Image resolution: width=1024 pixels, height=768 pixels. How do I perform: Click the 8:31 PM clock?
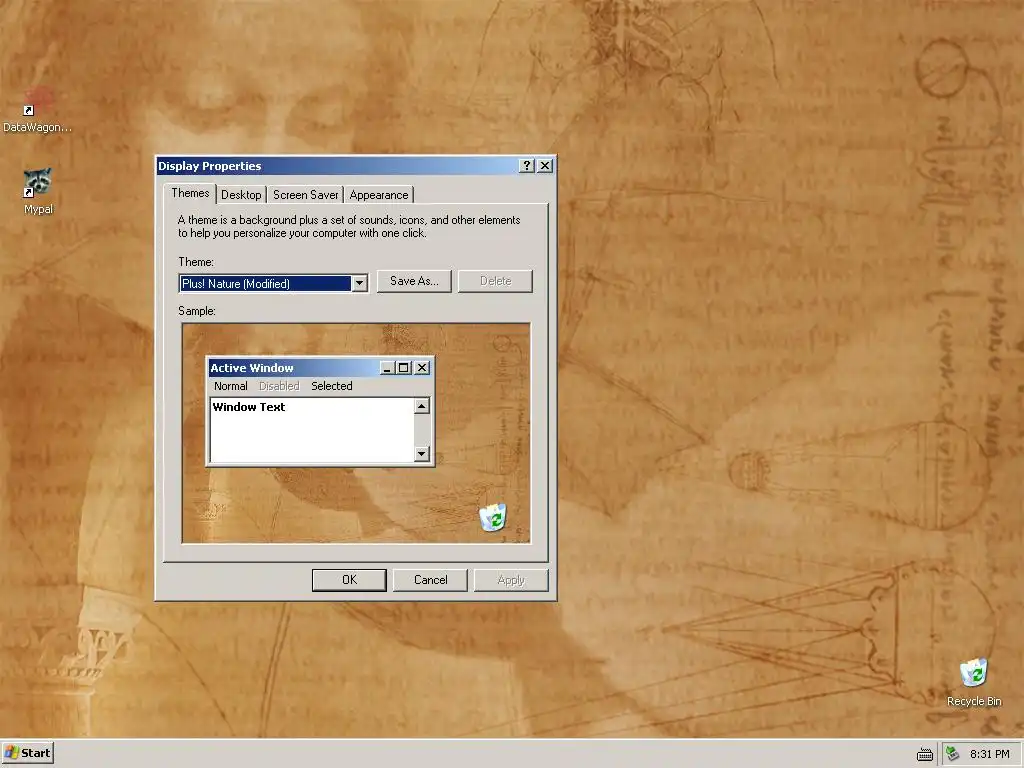[989, 754]
